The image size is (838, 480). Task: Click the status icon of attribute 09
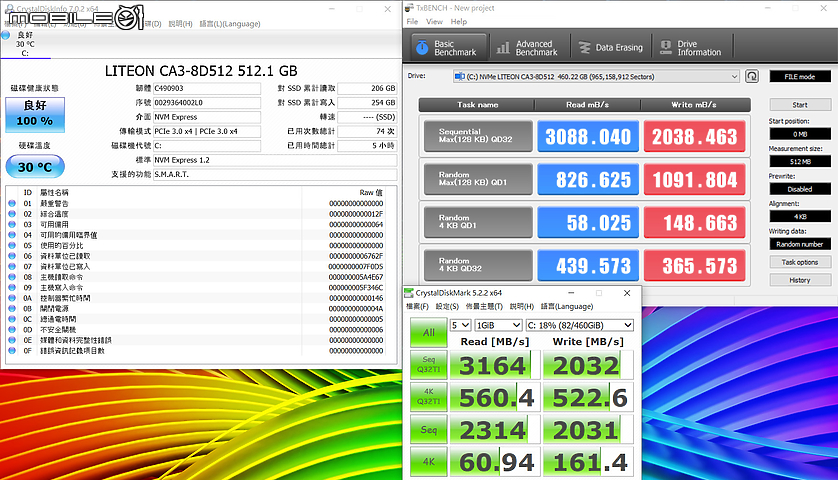[12, 288]
